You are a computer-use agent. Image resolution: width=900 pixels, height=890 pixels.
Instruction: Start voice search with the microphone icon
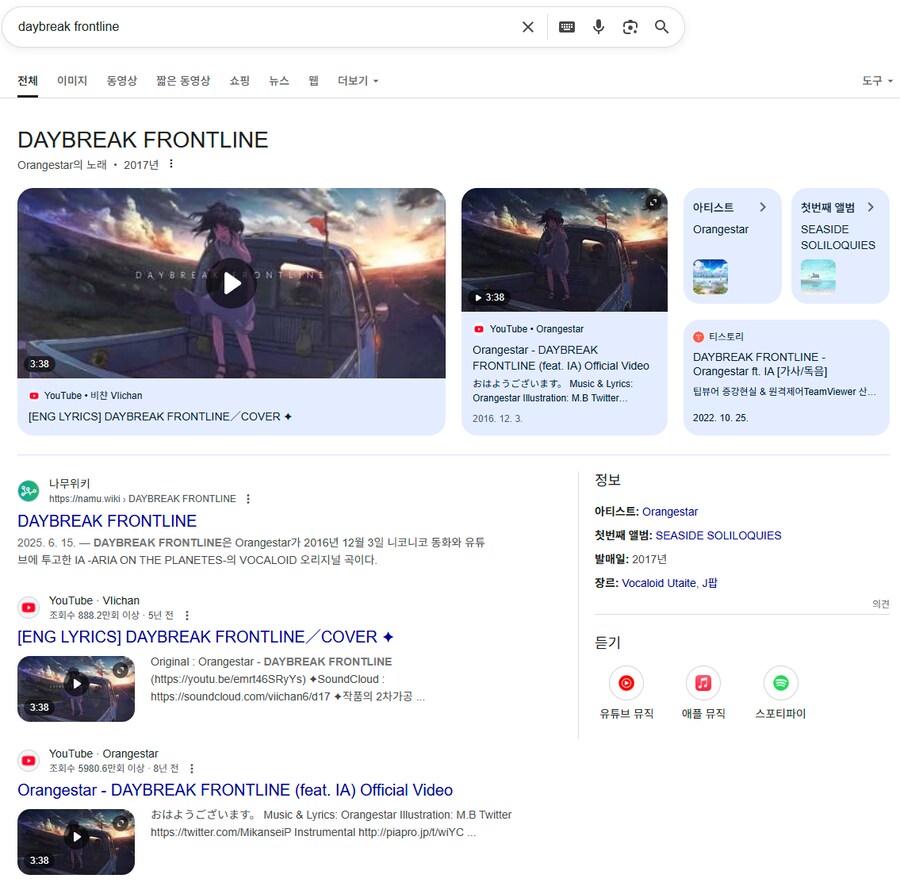598,27
